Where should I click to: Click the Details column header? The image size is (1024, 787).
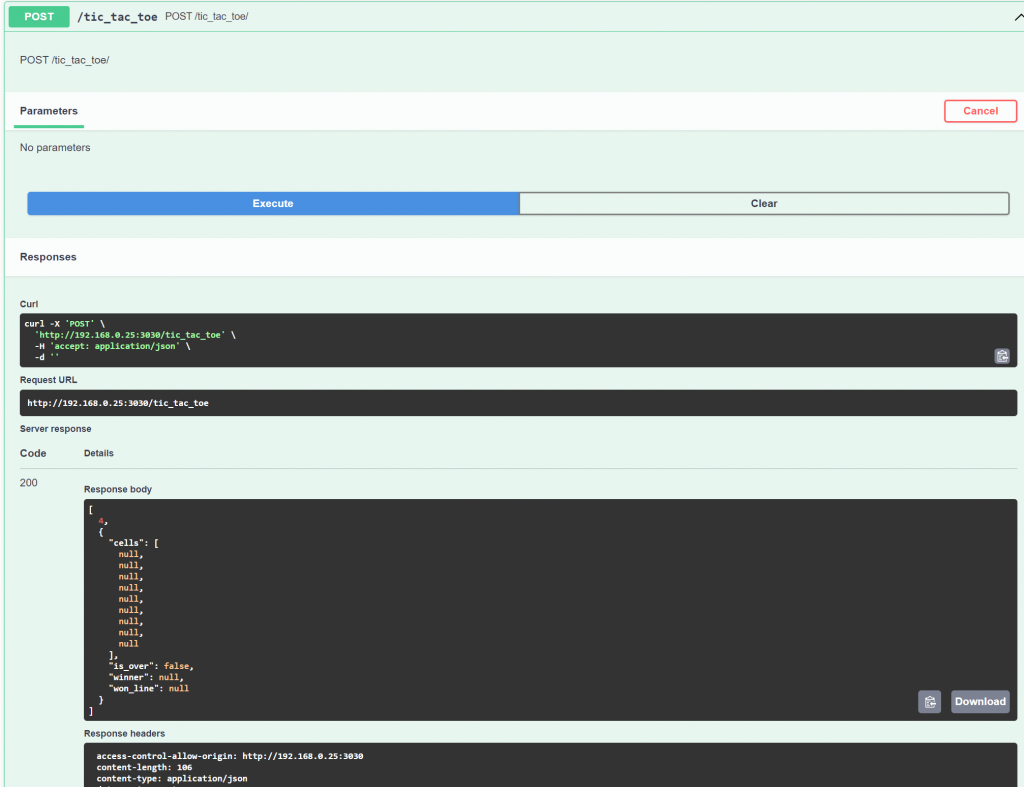[x=99, y=453]
